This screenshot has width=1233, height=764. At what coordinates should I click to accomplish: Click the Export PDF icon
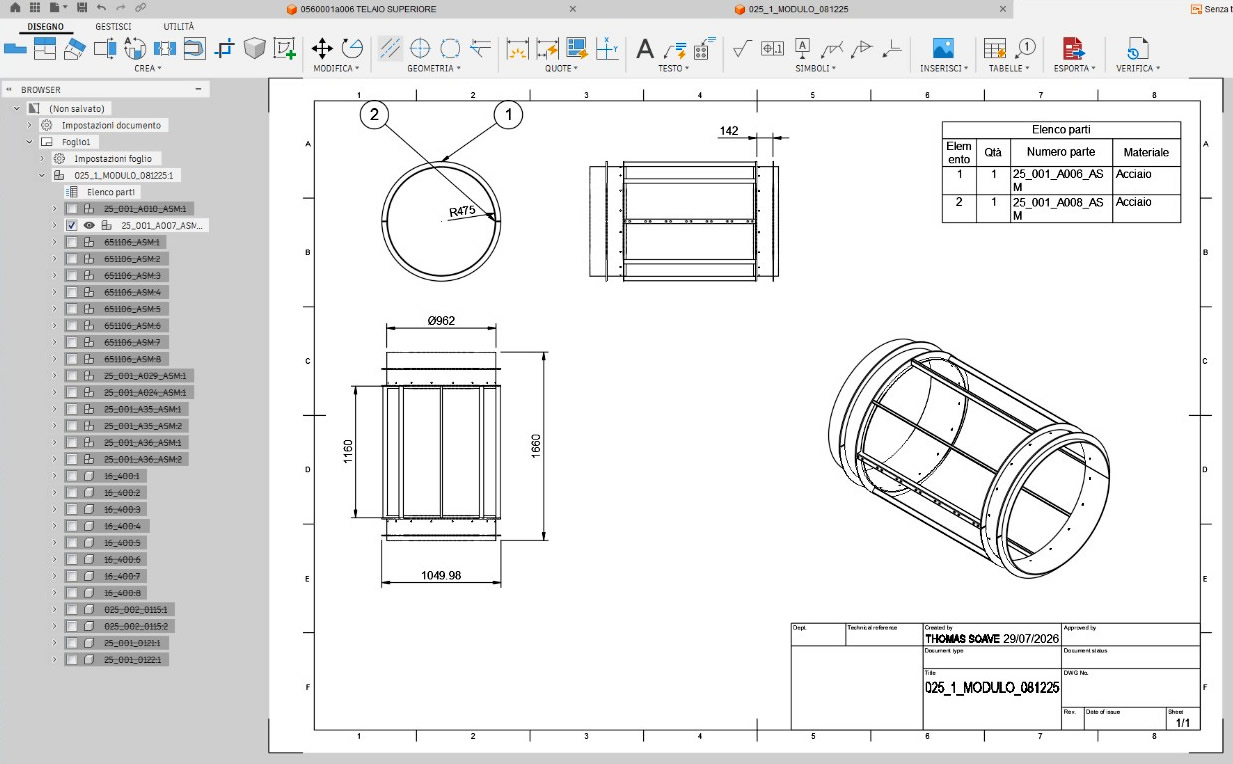pos(1074,48)
